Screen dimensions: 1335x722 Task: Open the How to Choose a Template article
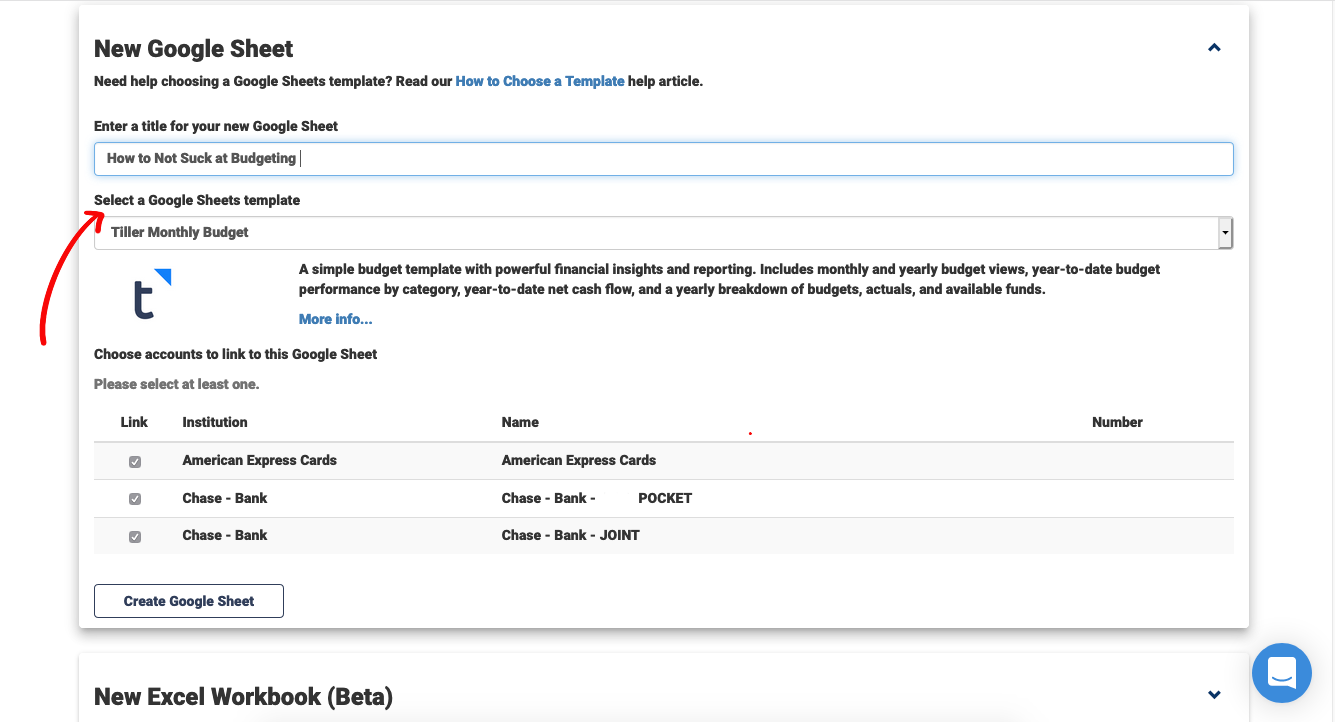click(540, 81)
